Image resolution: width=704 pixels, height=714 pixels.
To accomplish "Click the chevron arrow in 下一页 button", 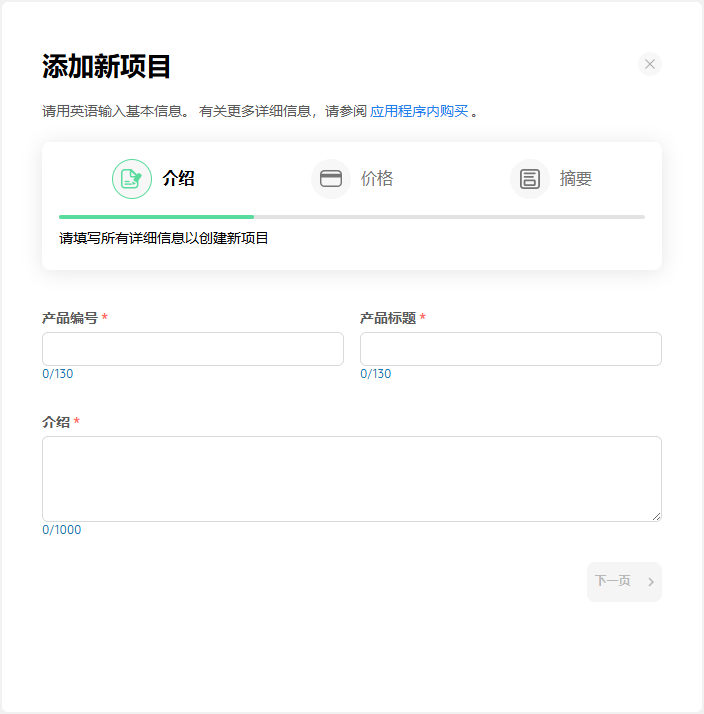I will click(651, 582).
